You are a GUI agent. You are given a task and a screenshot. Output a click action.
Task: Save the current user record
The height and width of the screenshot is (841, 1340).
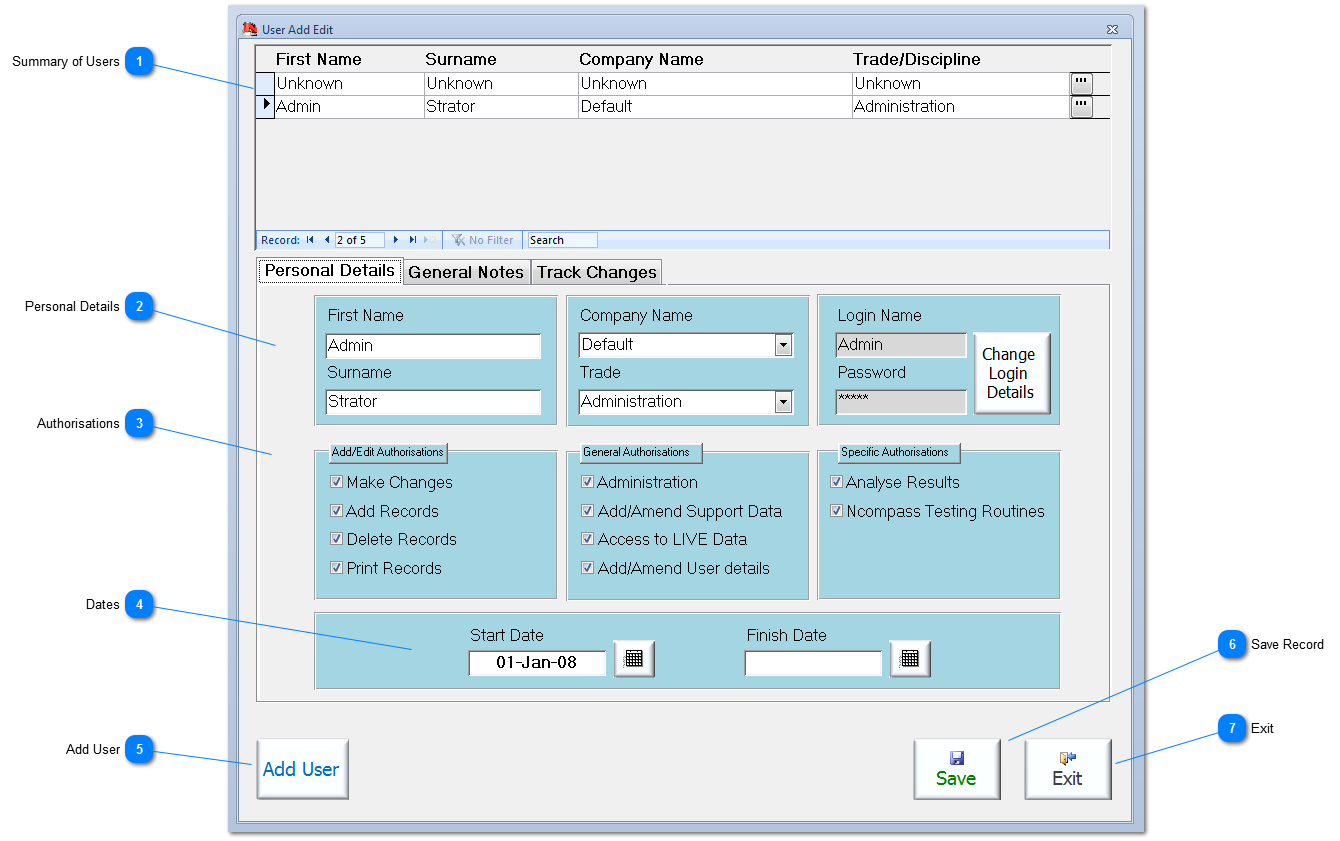pos(956,769)
